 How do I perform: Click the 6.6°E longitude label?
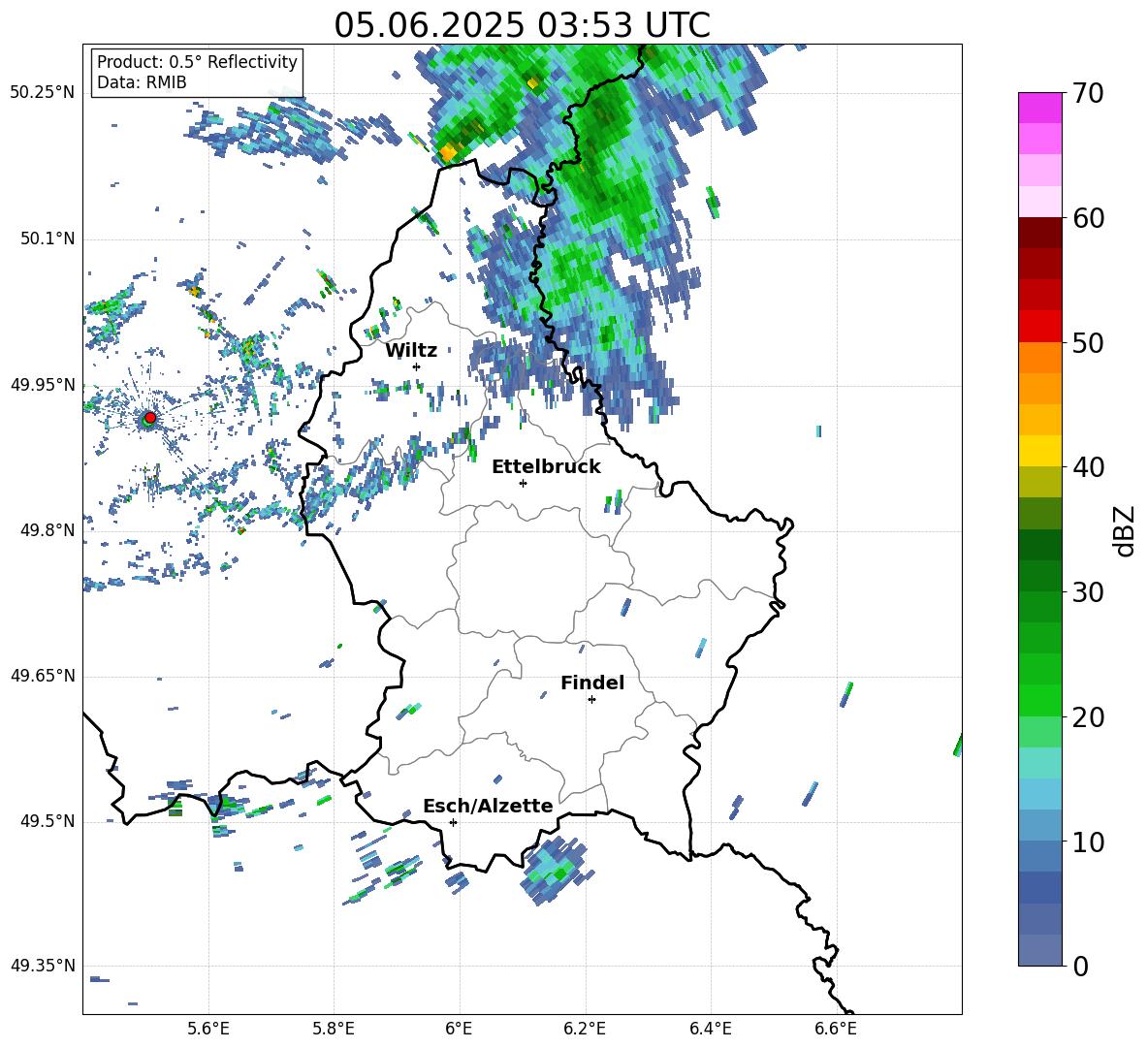[836, 1029]
